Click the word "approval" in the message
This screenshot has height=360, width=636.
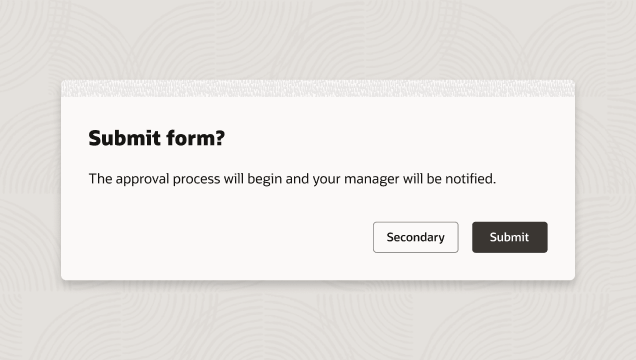pos(142,179)
